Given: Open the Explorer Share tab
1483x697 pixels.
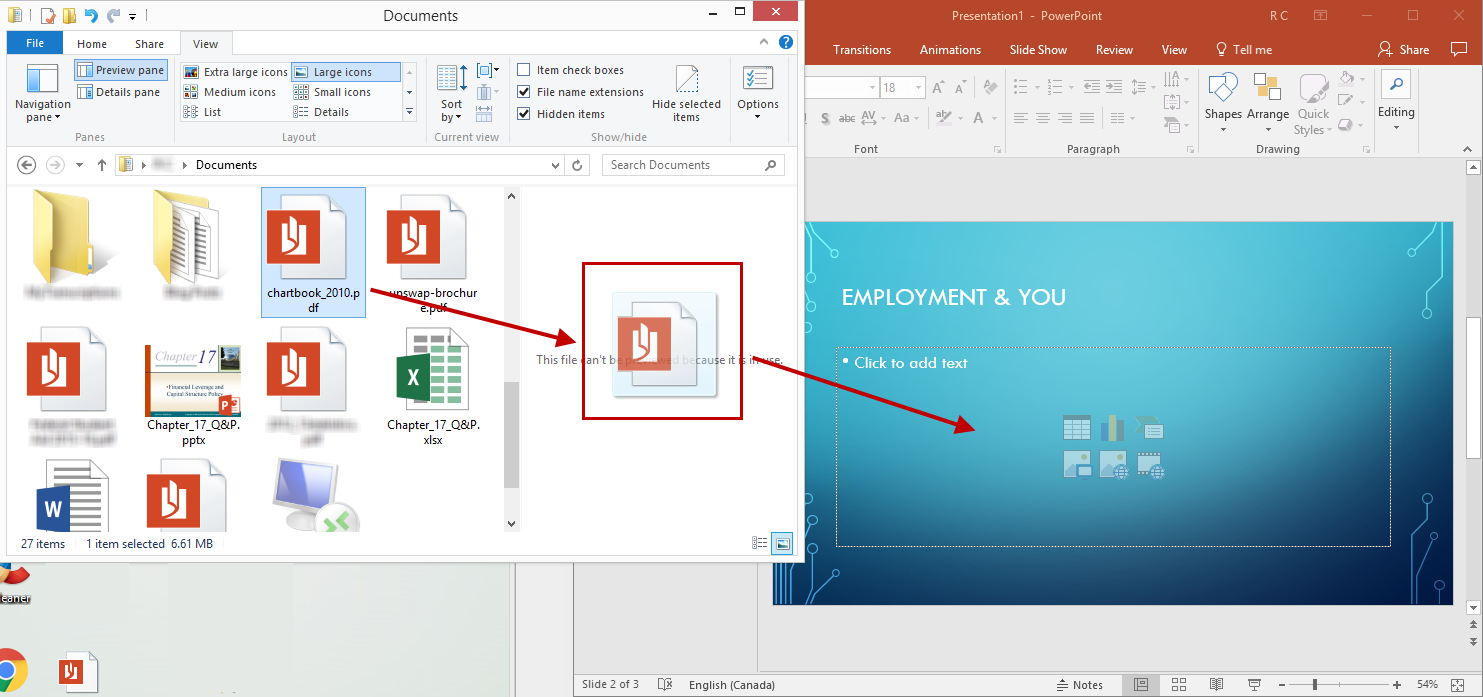Looking at the screenshot, I should coord(150,43).
